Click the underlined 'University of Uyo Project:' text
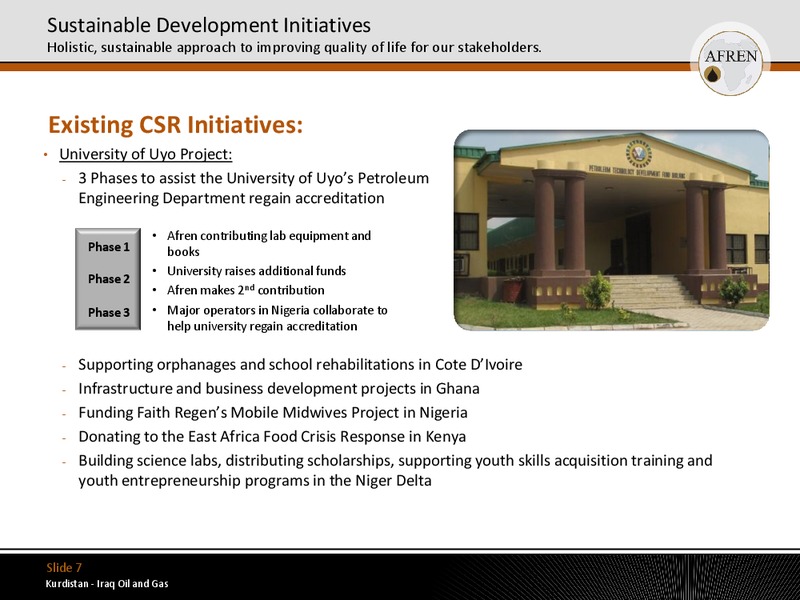The image size is (800, 600). click(145, 154)
